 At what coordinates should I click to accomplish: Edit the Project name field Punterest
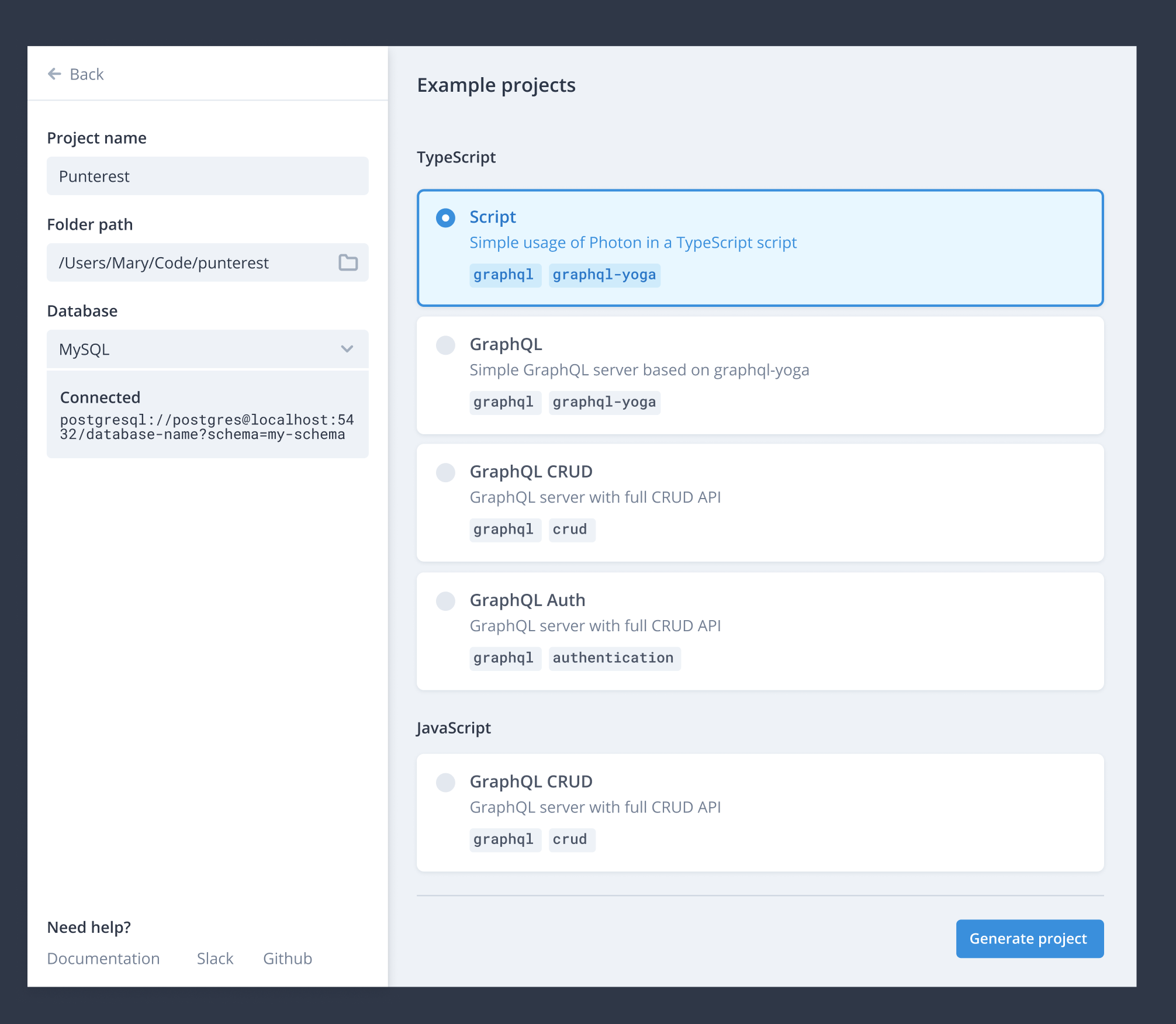tap(207, 176)
